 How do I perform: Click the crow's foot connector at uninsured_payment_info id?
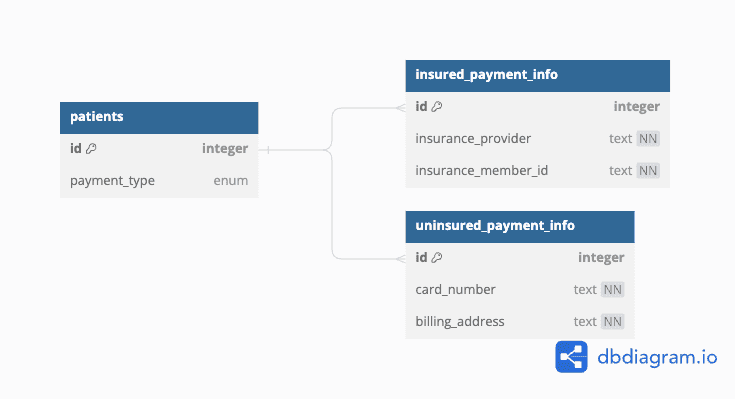coord(401,259)
